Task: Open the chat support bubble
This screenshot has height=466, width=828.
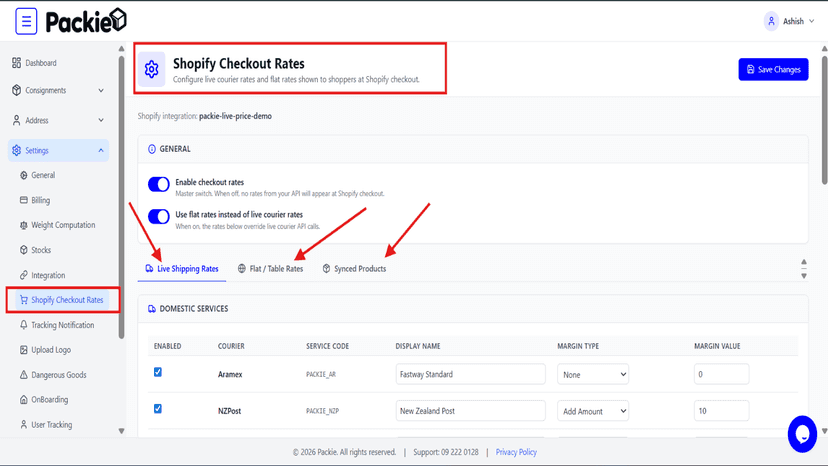Action: pyautogui.click(x=802, y=434)
